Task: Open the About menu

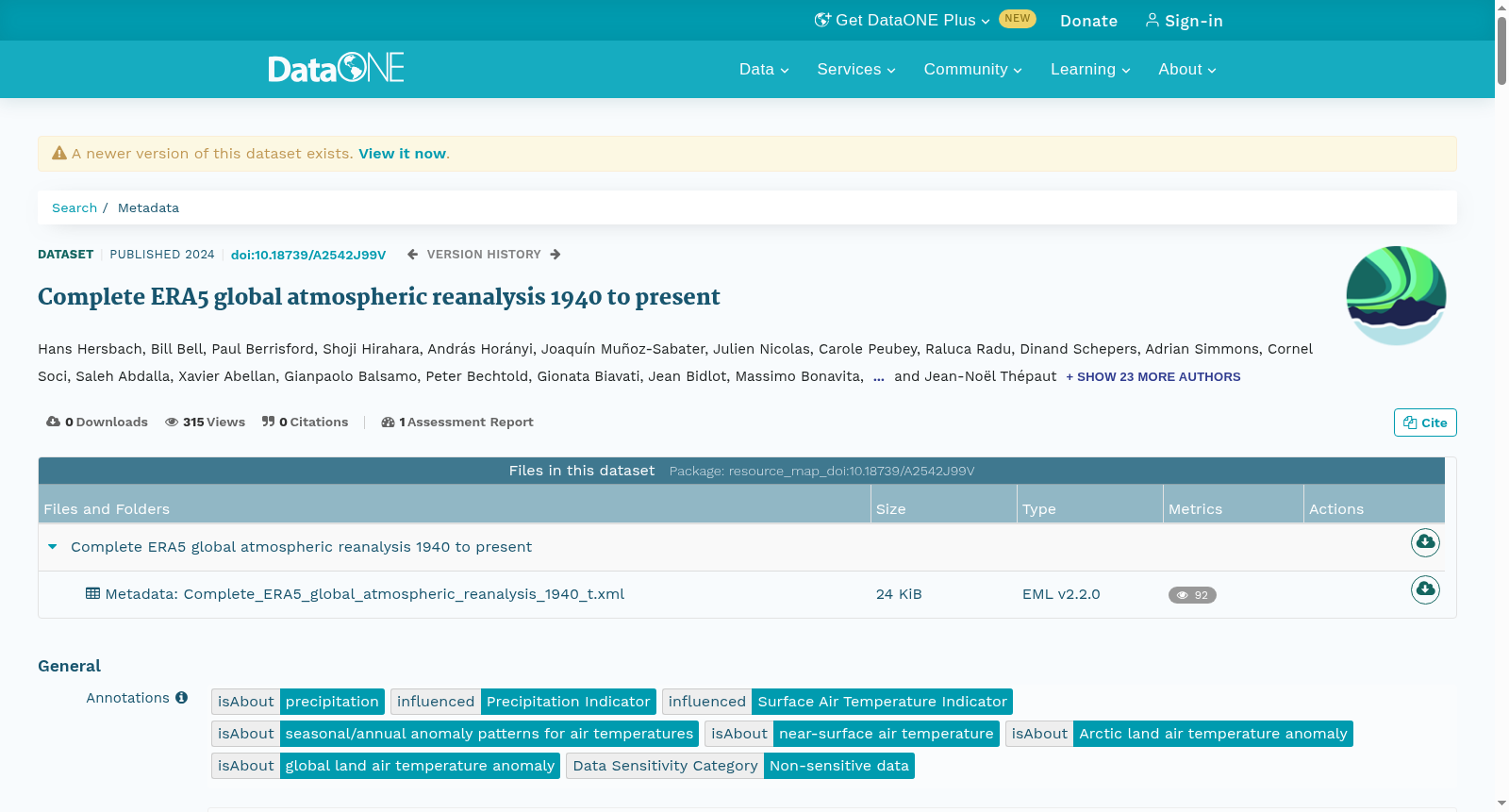Action: pyautogui.click(x=1187, y=70)
